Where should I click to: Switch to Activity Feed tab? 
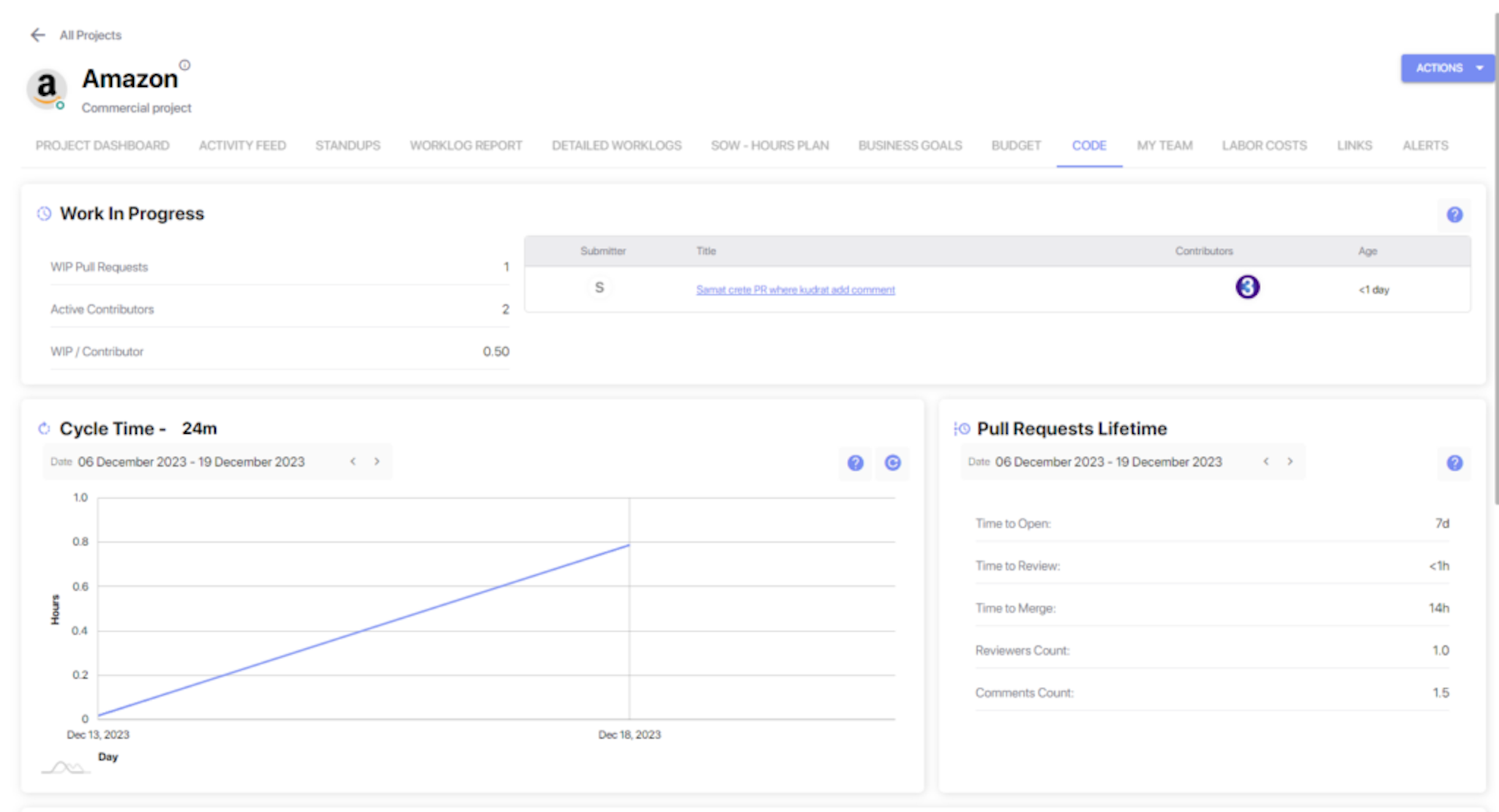click(242, 146)
